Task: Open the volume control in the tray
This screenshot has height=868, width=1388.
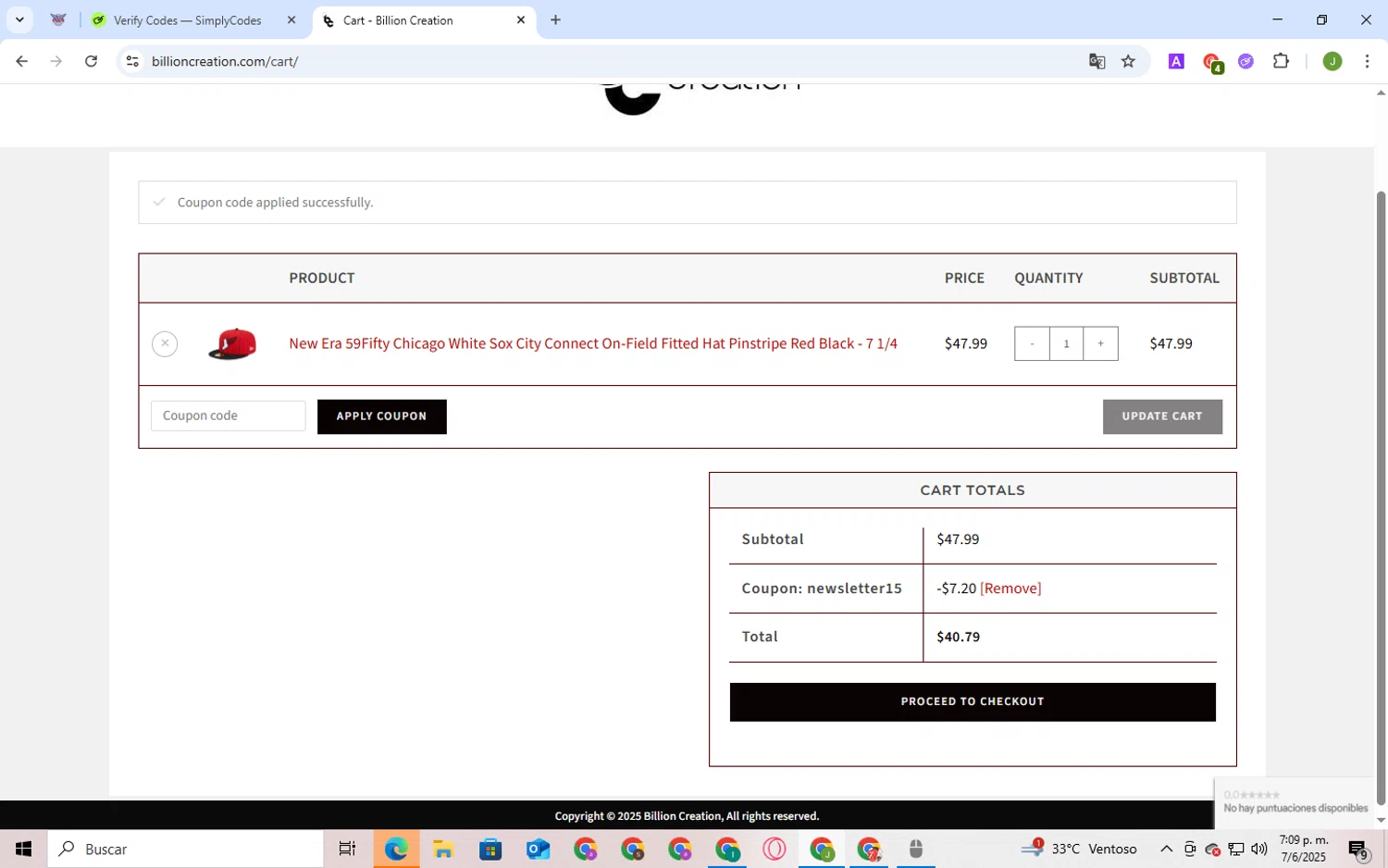Action: (1259, 849)
